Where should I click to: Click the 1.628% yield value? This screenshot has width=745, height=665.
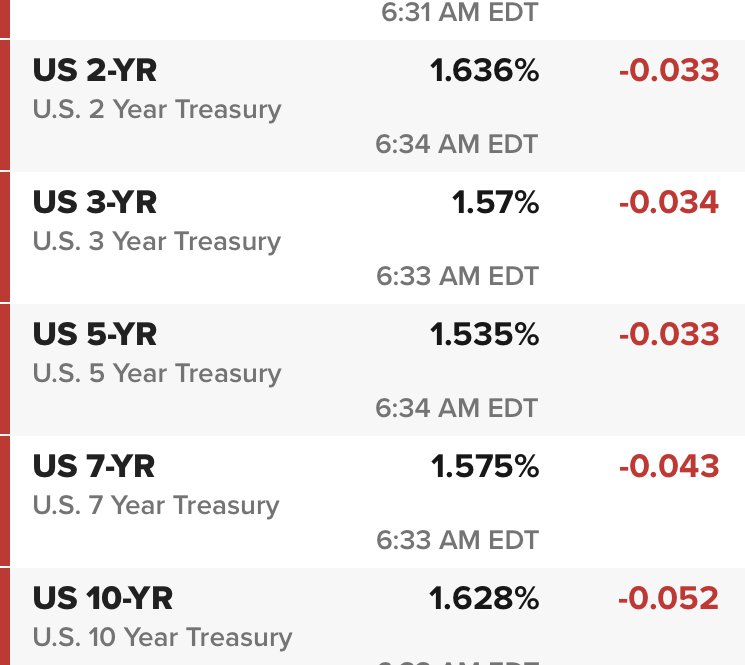pyautogui.click(x=484, y=598)
